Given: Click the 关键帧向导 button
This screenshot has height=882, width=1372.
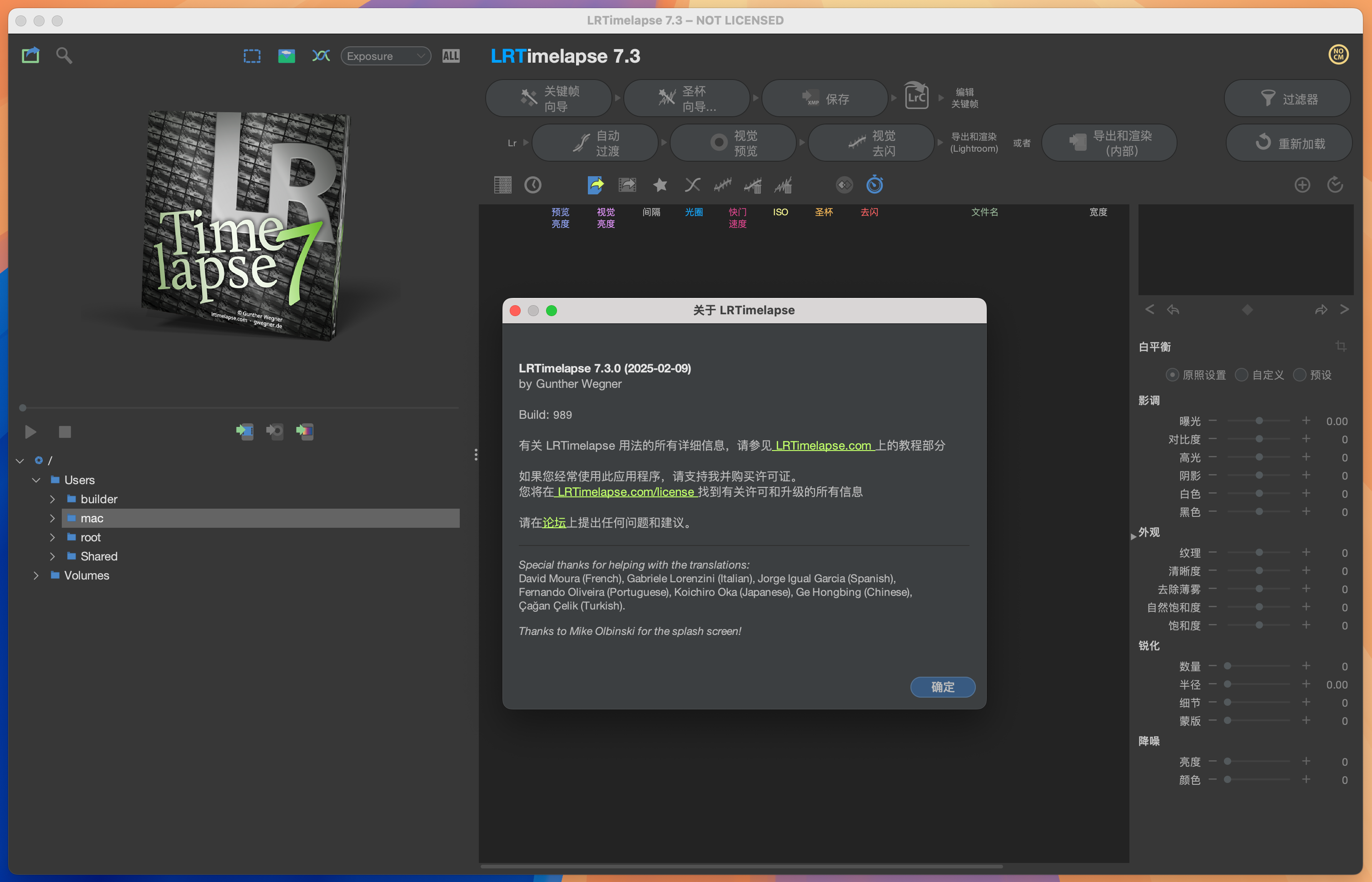Looking at the screenshot, I should pyautogui.click(x=548, y=99).
